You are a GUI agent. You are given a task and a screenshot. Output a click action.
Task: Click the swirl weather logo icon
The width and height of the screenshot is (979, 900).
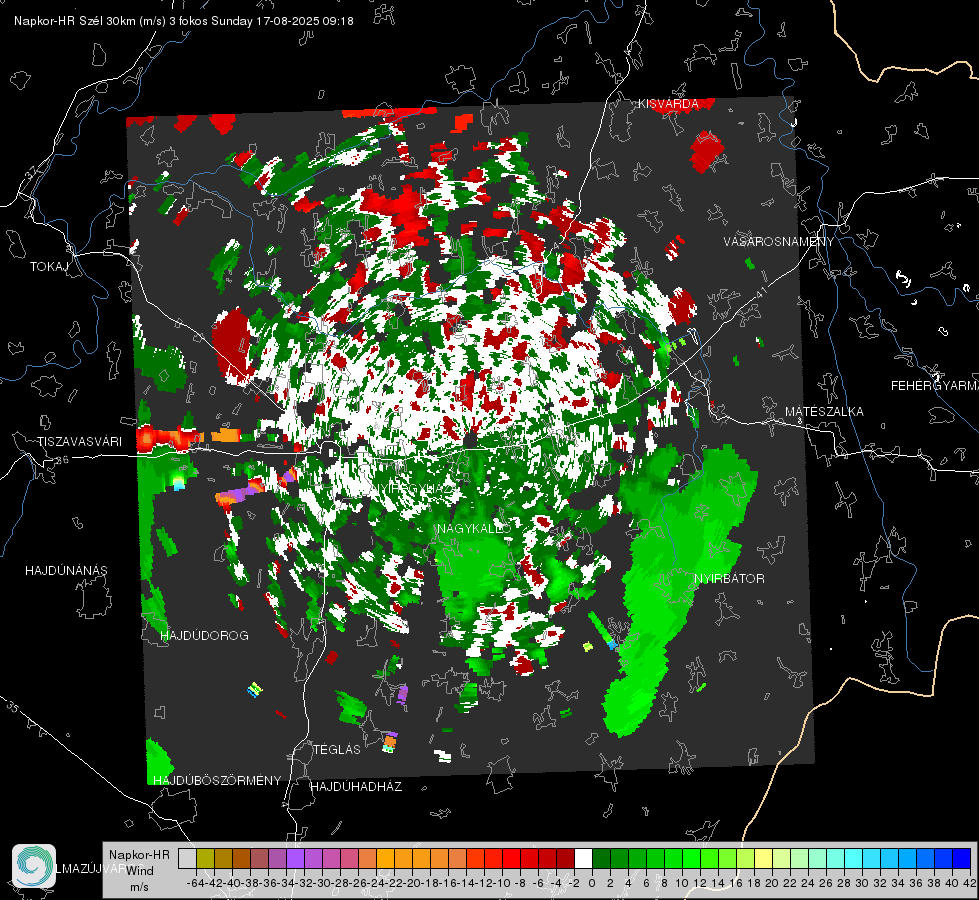click(x=34, y=866)
